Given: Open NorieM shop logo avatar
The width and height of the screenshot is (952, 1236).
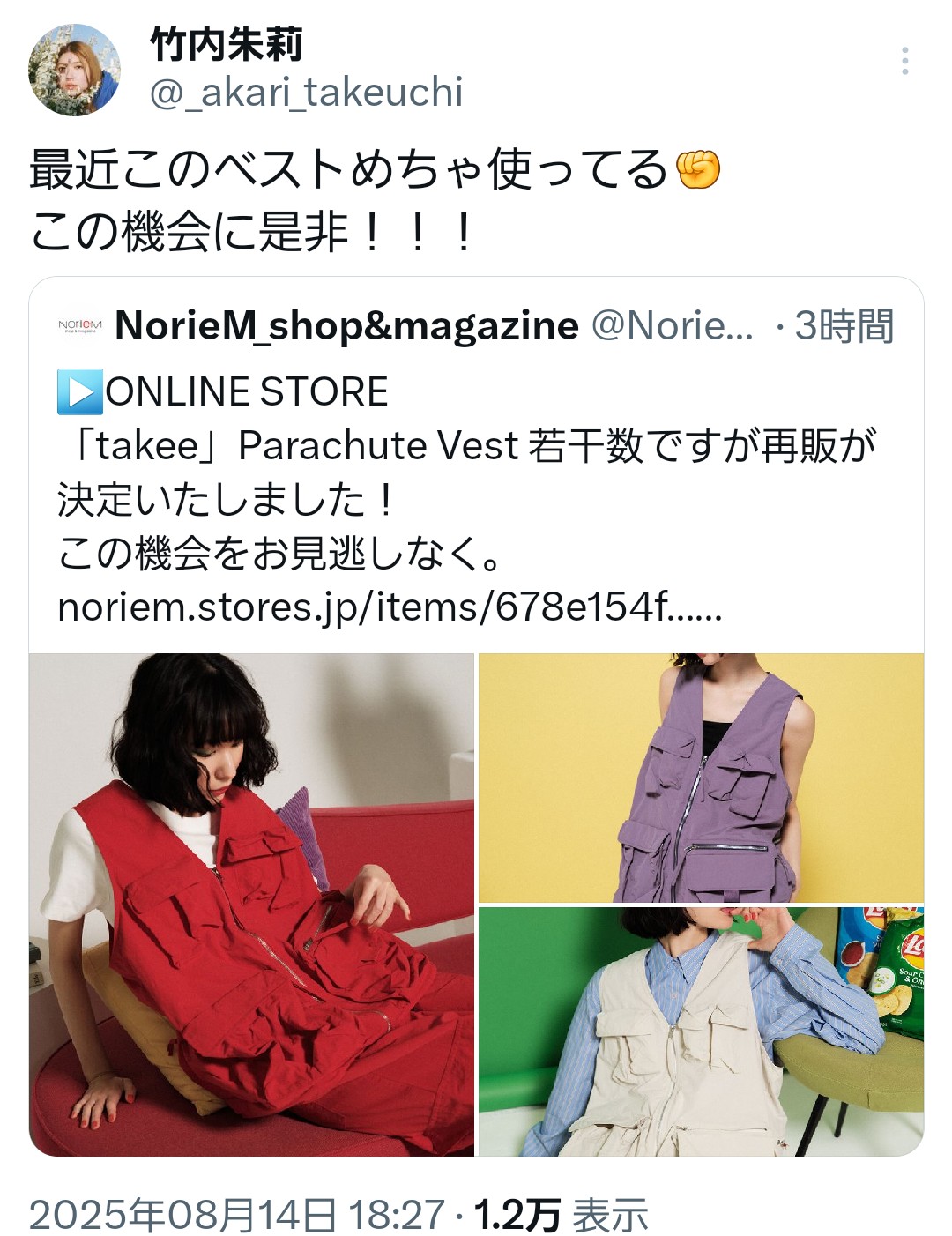Looking at the screenshot, I should click(80, 326).
